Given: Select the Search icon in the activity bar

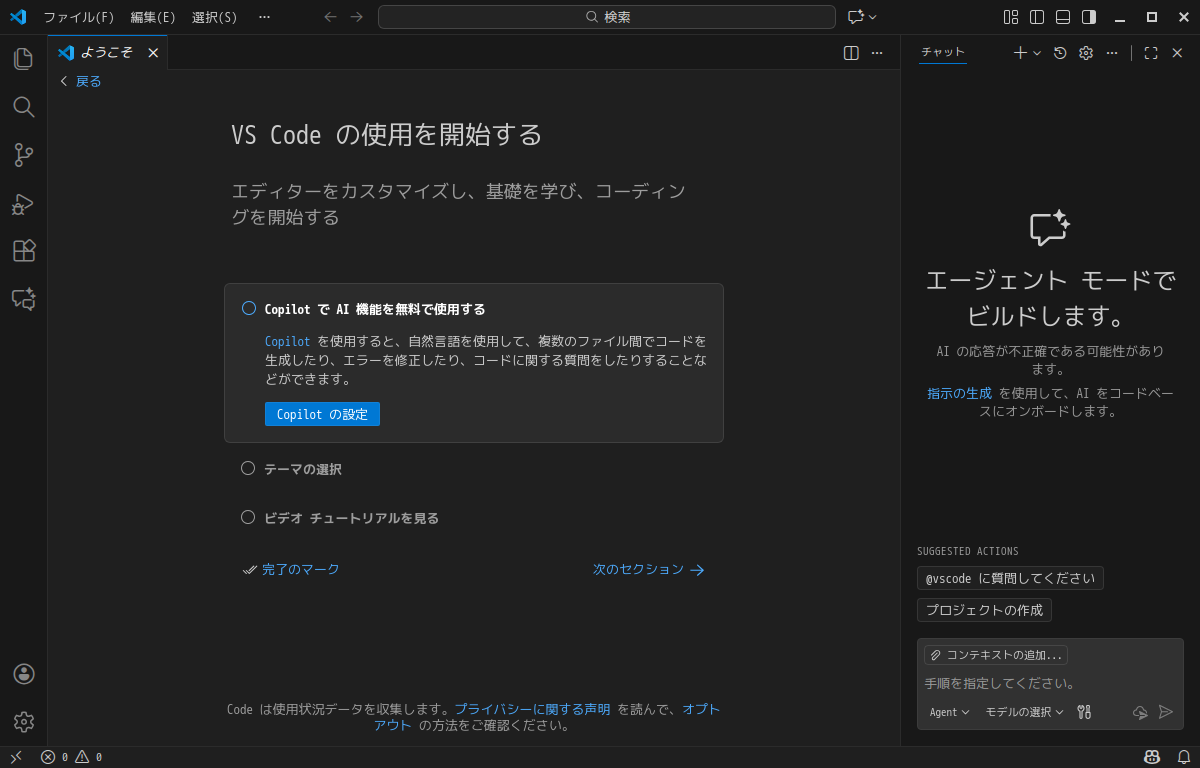Looking at the screenshot, I should [23, 107].
